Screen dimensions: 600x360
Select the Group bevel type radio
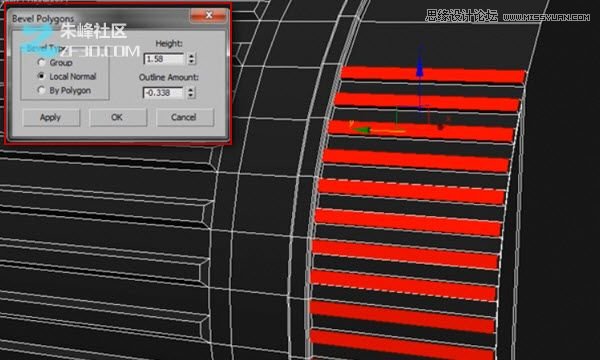click(x=41, y=62)
